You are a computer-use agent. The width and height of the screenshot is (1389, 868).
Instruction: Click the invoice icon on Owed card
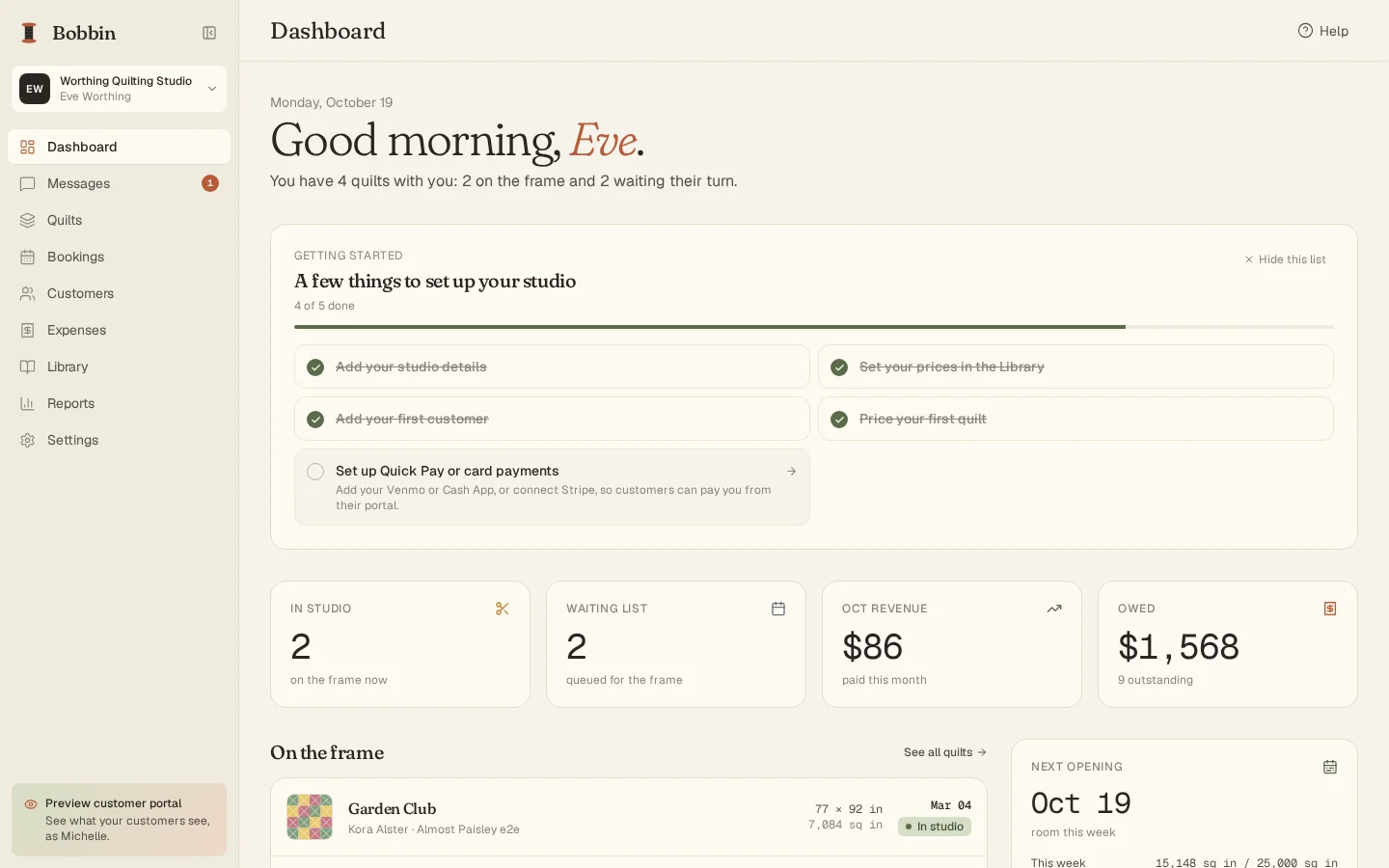[x=1330, y=609]
